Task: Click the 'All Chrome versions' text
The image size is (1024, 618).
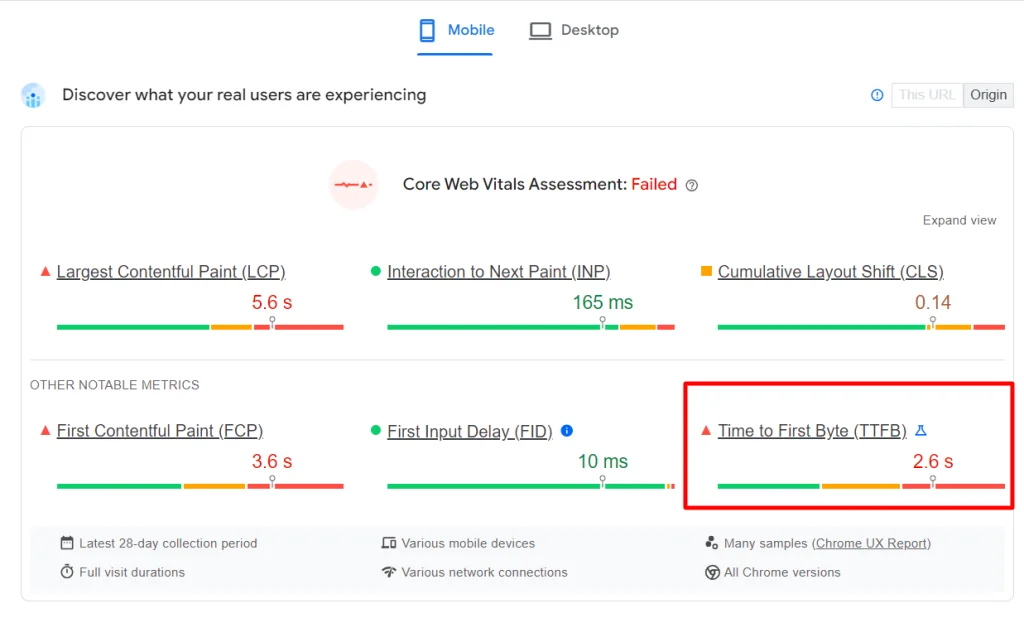Action: 782,572
